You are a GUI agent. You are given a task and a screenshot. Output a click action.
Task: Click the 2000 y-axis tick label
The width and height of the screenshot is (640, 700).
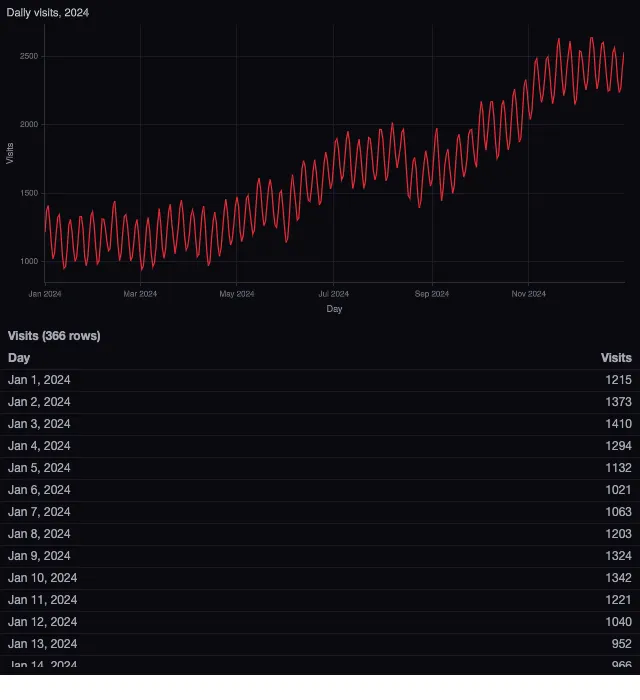pyautogui.click(x=29, y=125)
